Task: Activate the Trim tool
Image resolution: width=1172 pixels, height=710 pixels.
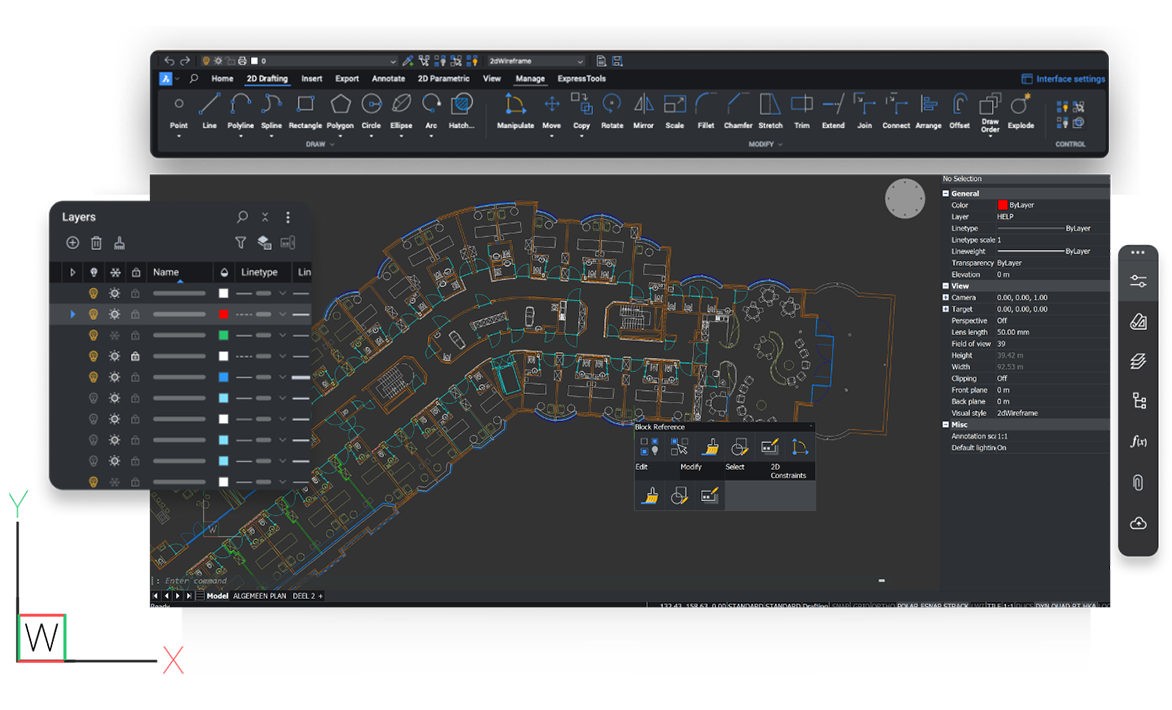Action: coord(802,103)
